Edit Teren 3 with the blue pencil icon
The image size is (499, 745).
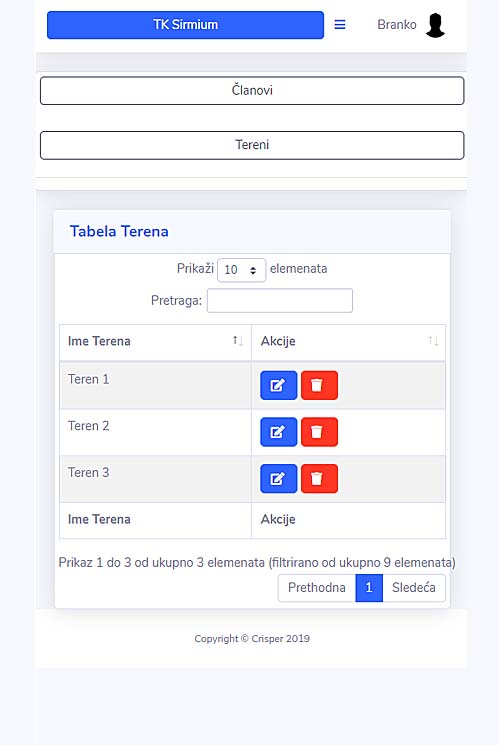click(278, 478)
